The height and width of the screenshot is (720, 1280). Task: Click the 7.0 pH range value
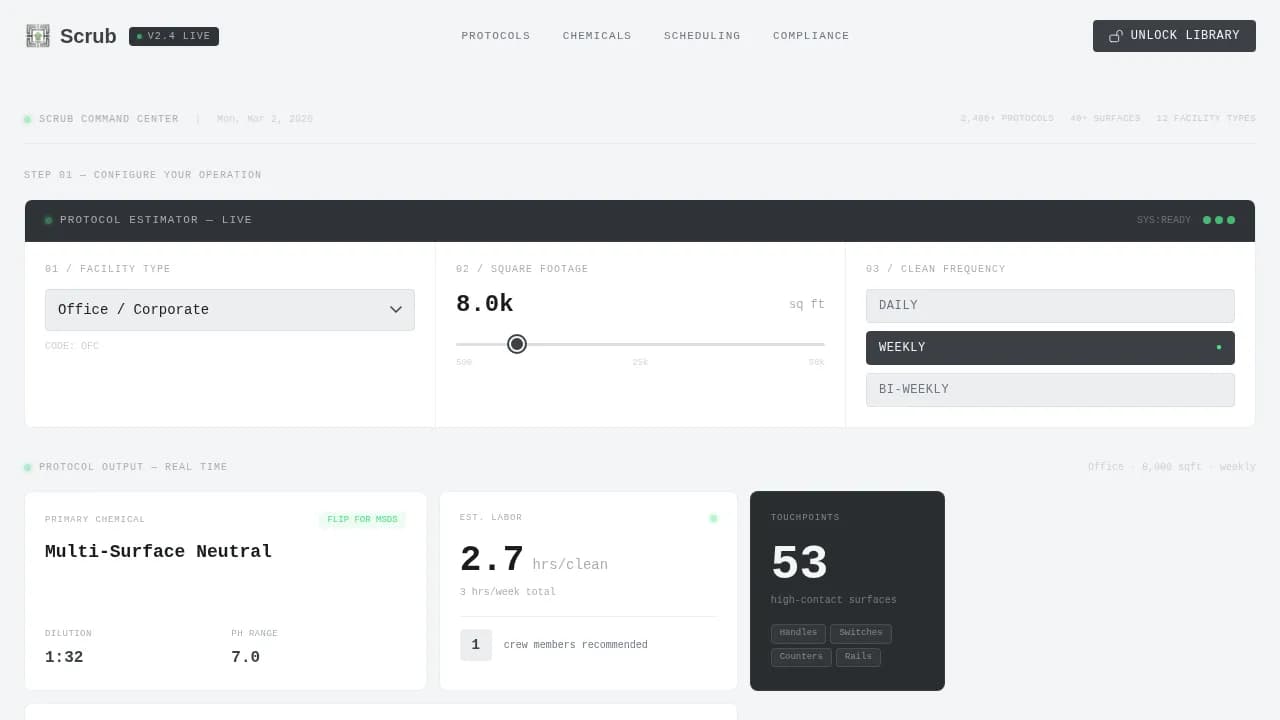coord(245,658)
